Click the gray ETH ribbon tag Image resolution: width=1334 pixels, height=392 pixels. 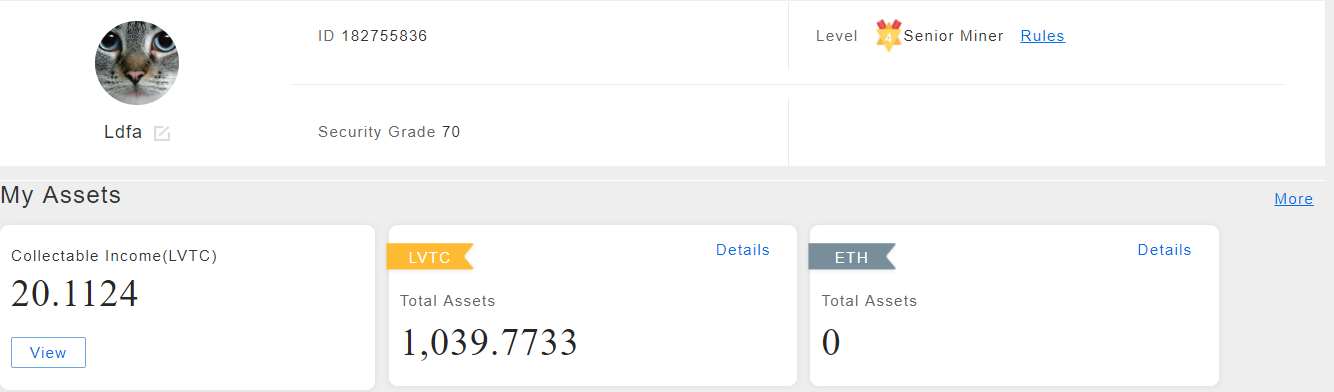(852, 257)
